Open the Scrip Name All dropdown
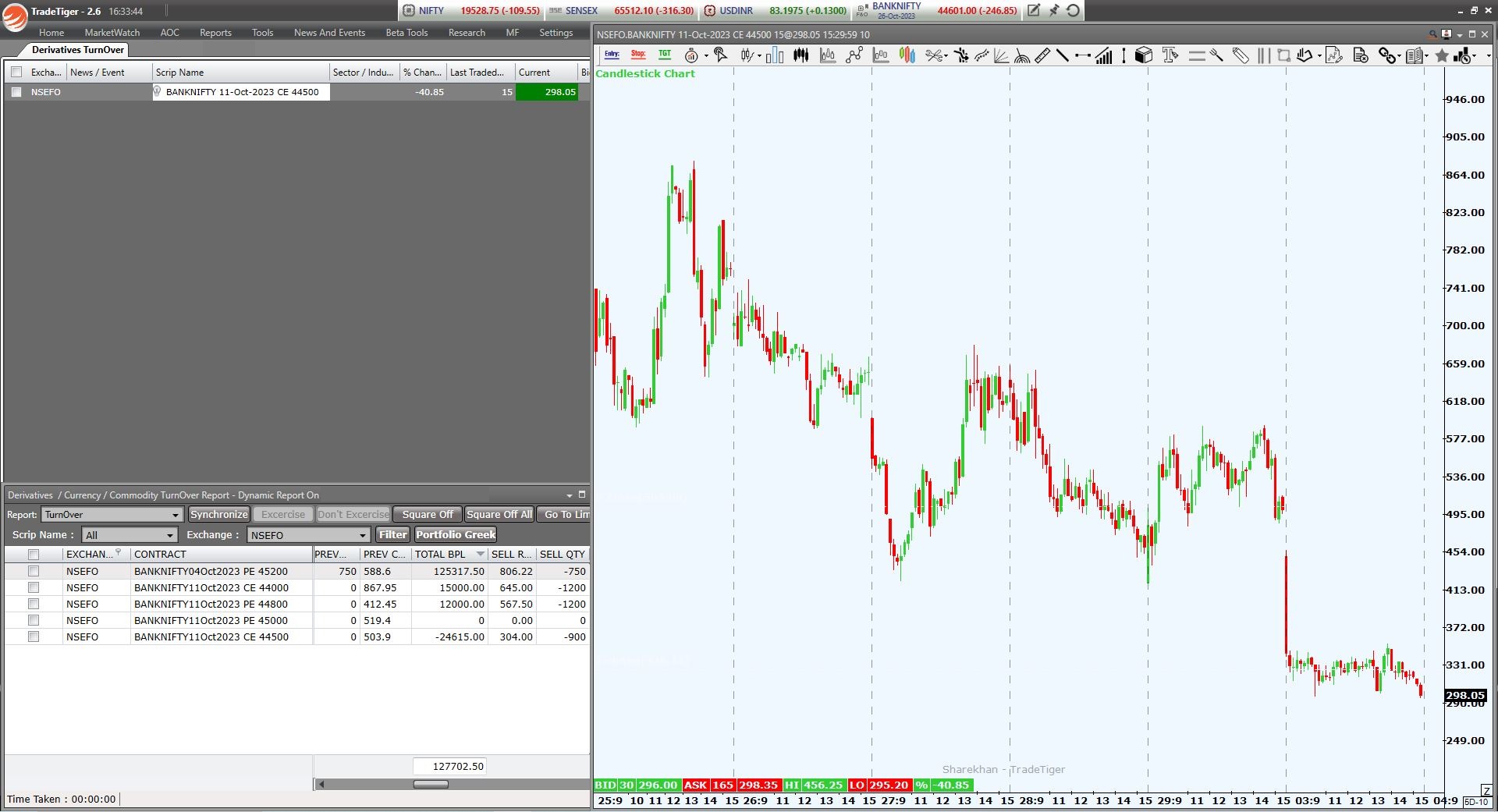This screenshot has height=812, width=1498. click(130, 535)
